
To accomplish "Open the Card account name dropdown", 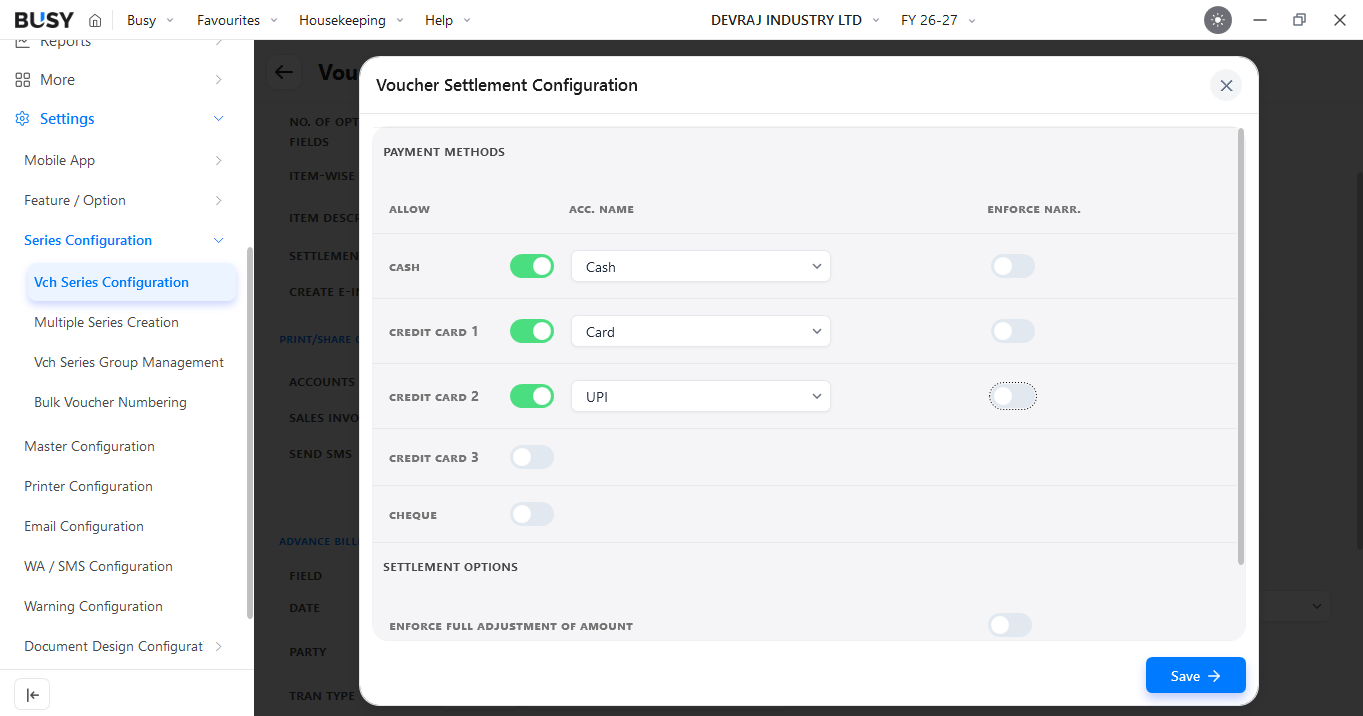I will tap(701, 331).
